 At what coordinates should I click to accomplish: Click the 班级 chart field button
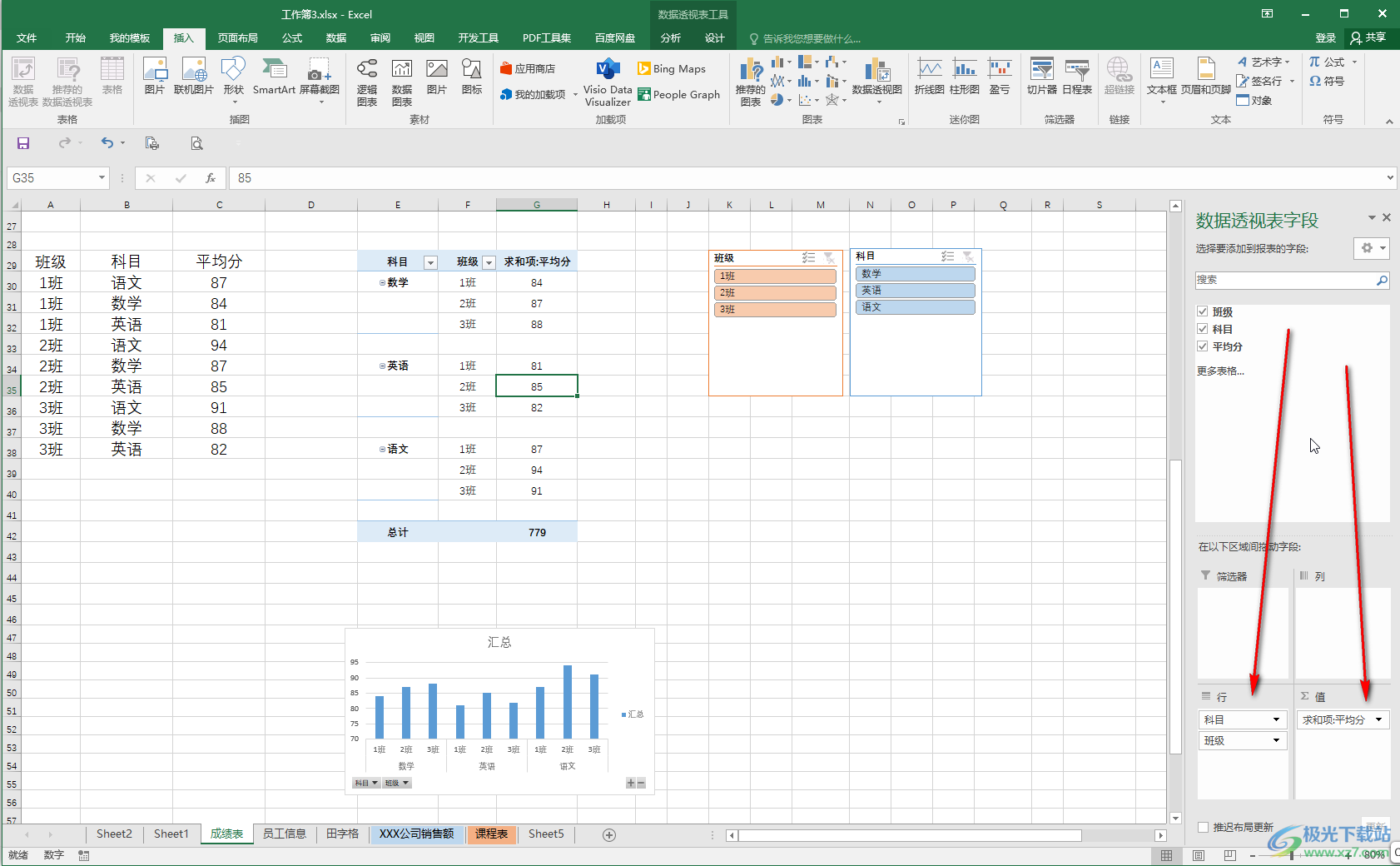[x=397, y=784]
